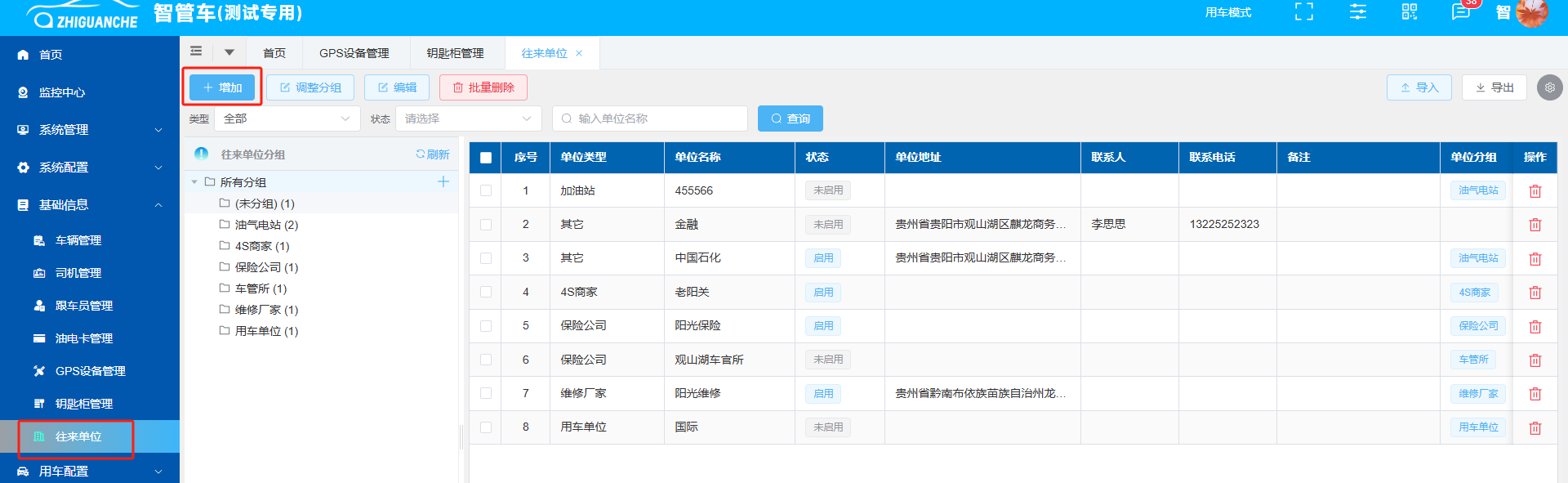The height and width of the screenshot is (483, 1568).
Task: Open the header sliders settings icon
Action: click(x=1357, y=11)
